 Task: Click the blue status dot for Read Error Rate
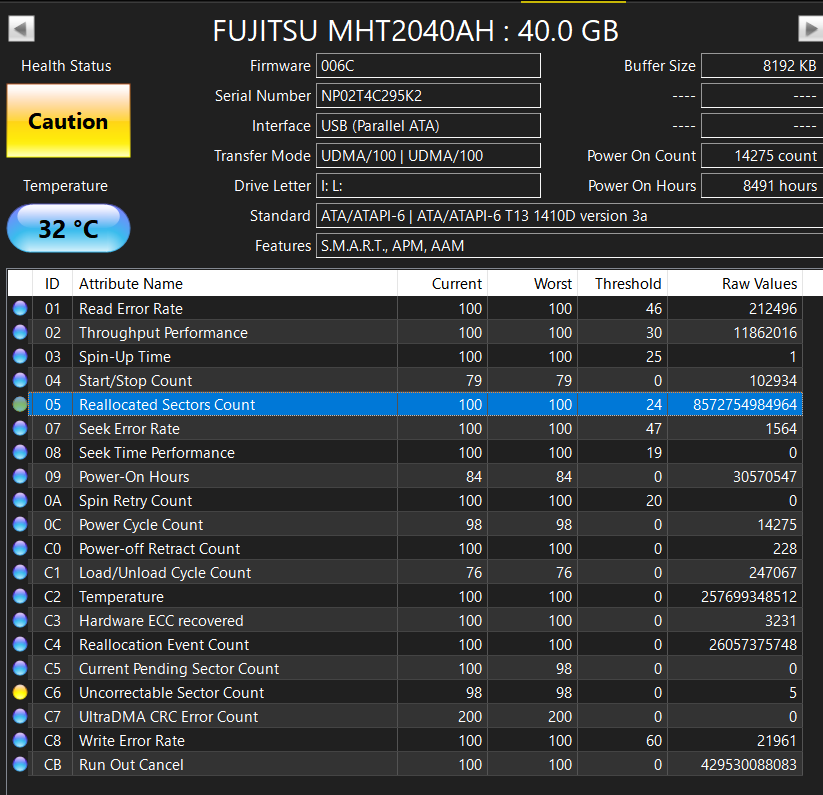pos(20,308)
